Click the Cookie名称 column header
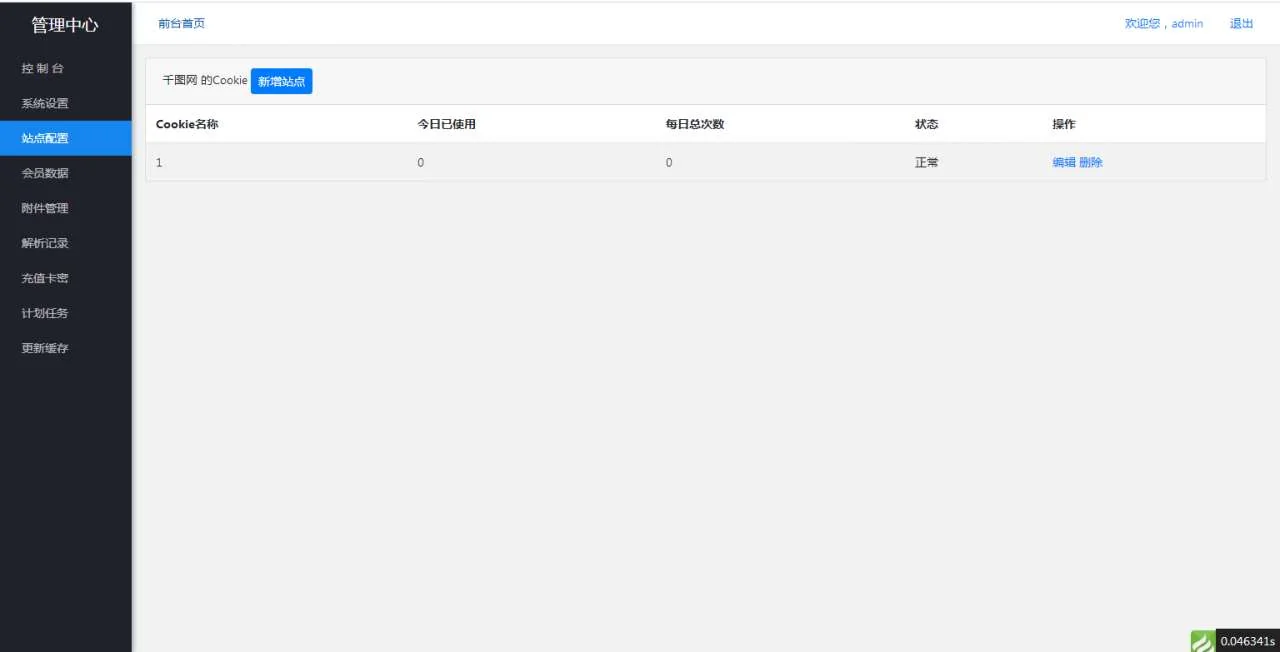This screenshot has height=652, width=1280. click(187, 125)
